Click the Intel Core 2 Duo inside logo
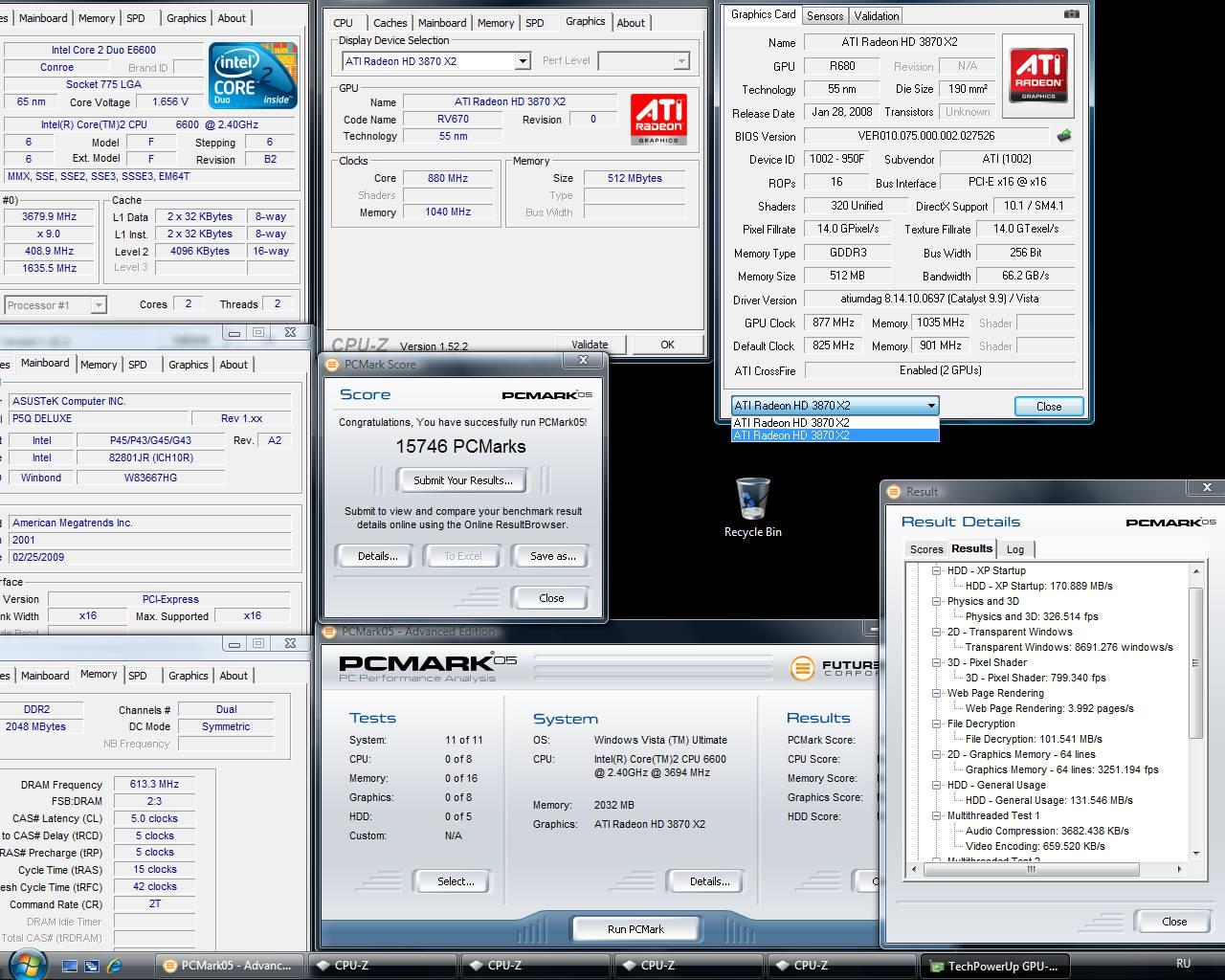 253,76
